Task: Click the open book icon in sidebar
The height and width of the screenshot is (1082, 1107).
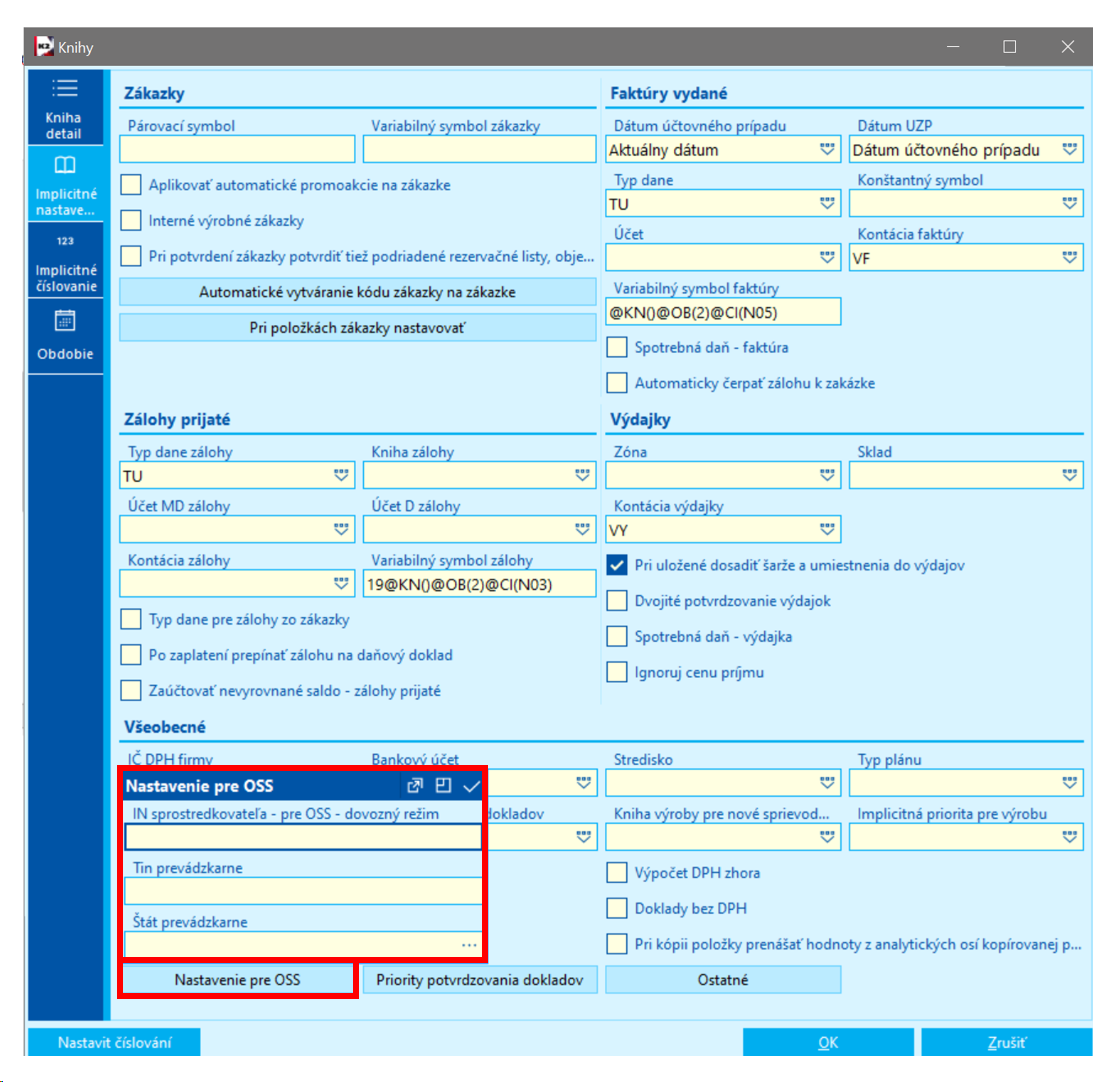Action: 65,165
